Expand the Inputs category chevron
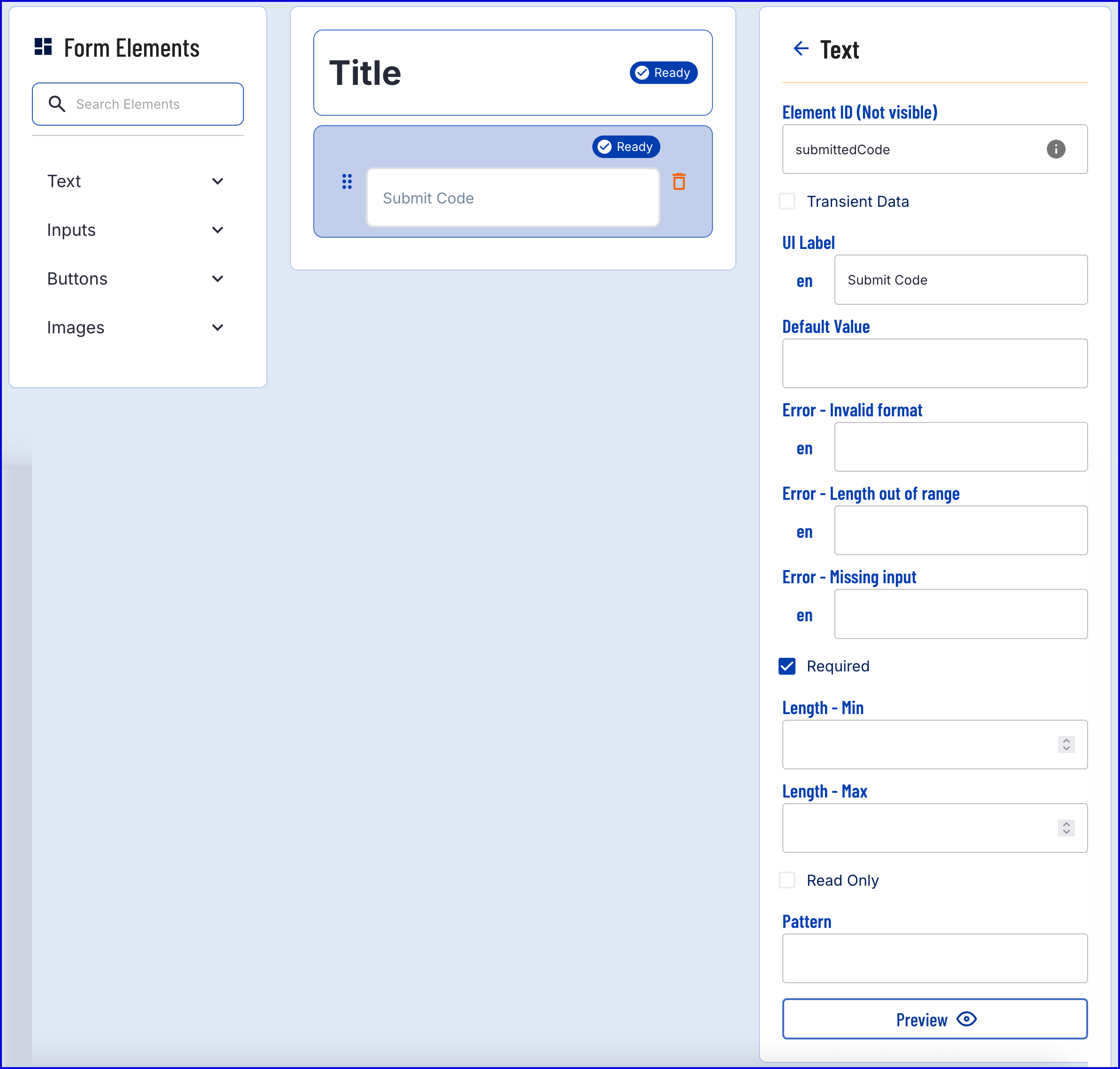Image resolution: width=1120 pixels, height=1069 pixels. click(217, 230)
